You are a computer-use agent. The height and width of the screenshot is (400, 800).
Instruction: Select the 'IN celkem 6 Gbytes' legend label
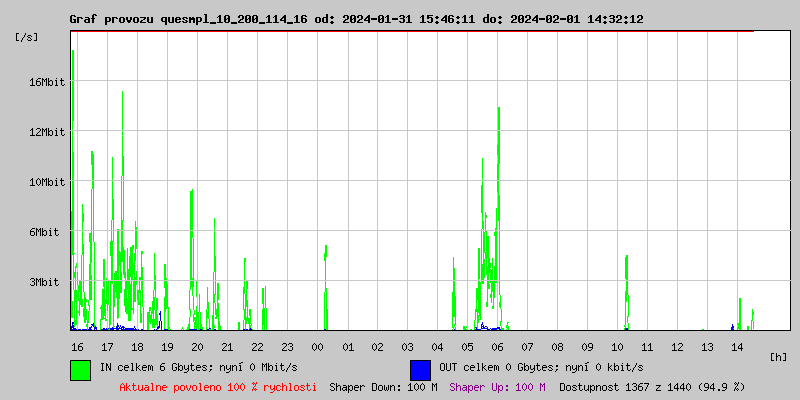(198, 368)
